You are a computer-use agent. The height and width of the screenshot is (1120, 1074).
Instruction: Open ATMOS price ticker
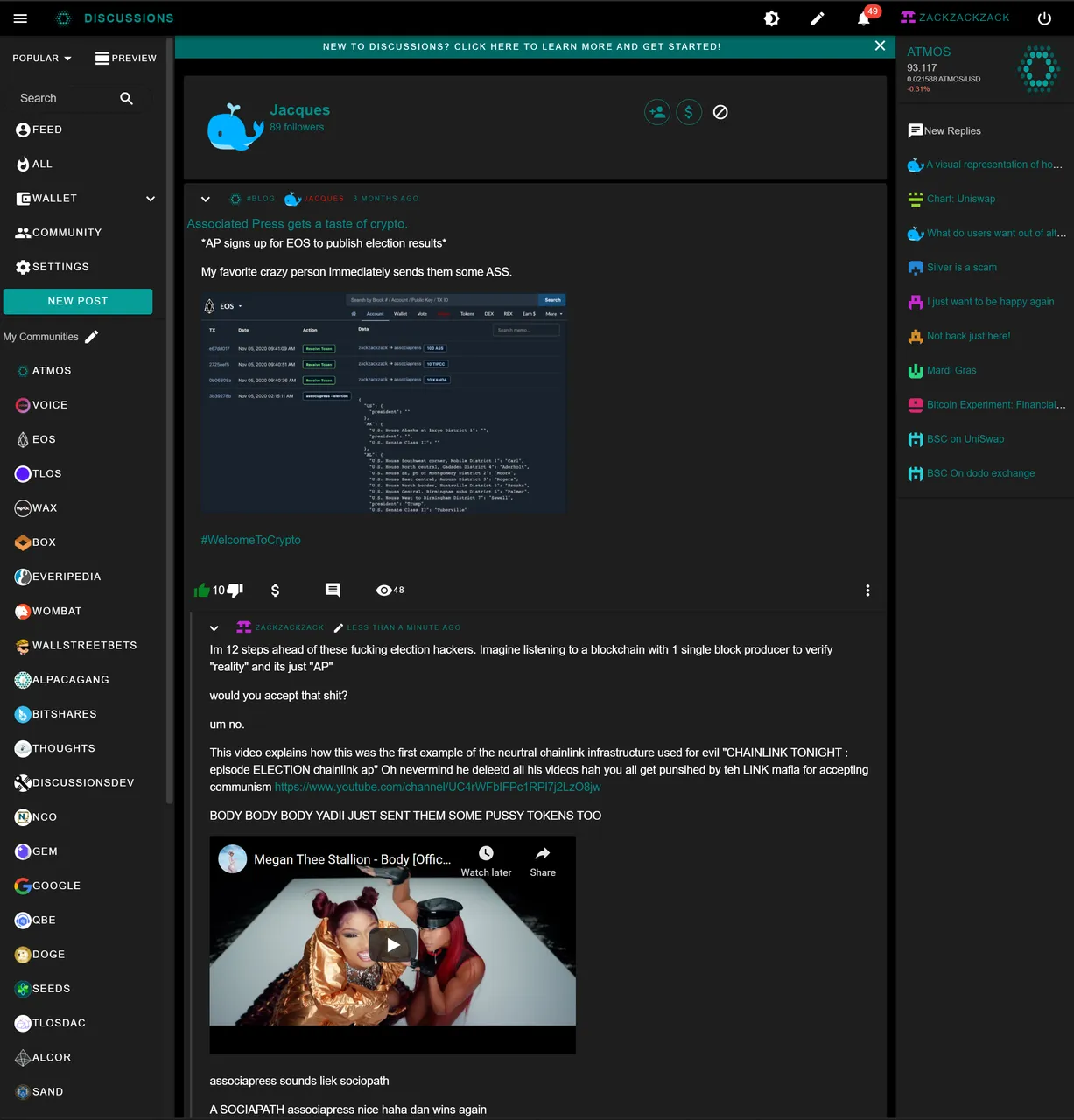985,69
